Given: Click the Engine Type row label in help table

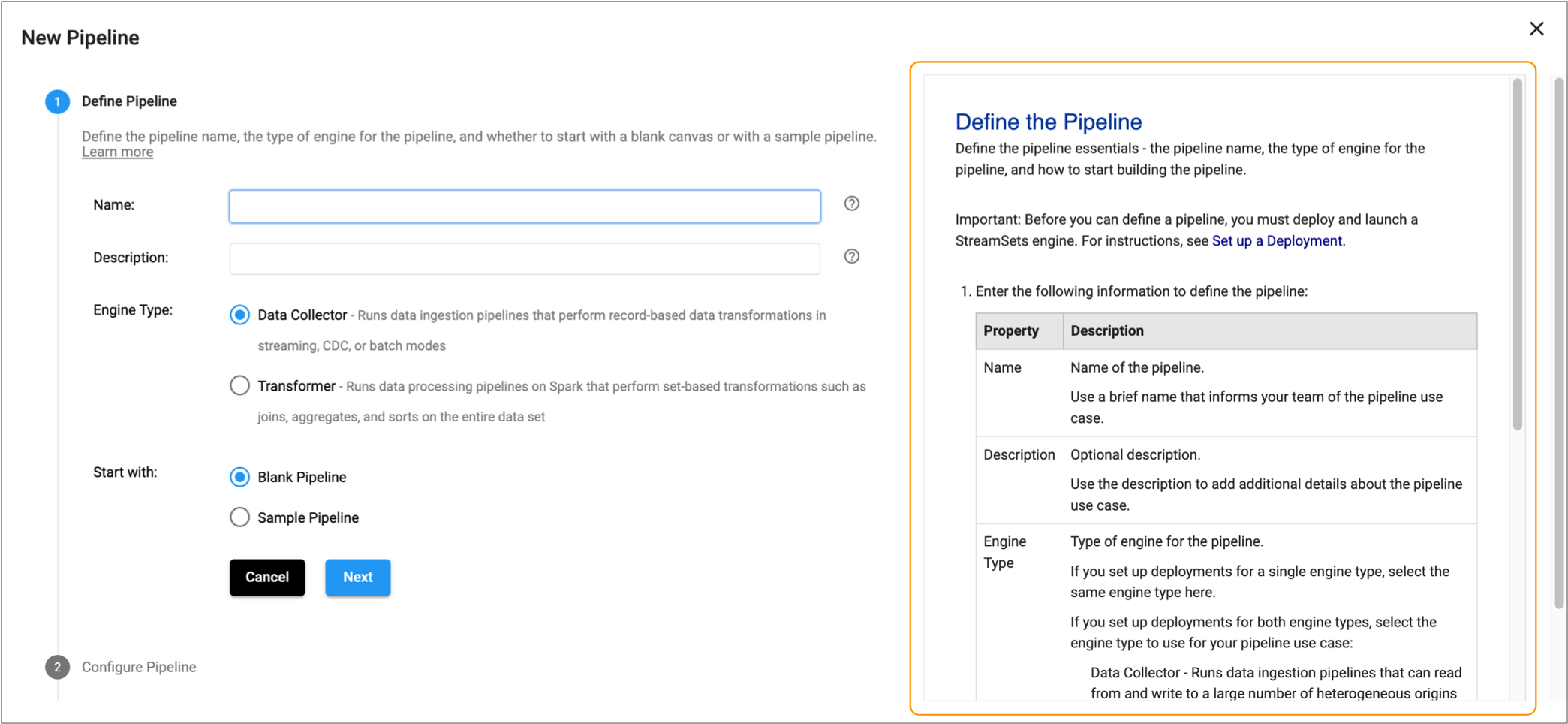Looking at the screenshot, I should 1004,552.
